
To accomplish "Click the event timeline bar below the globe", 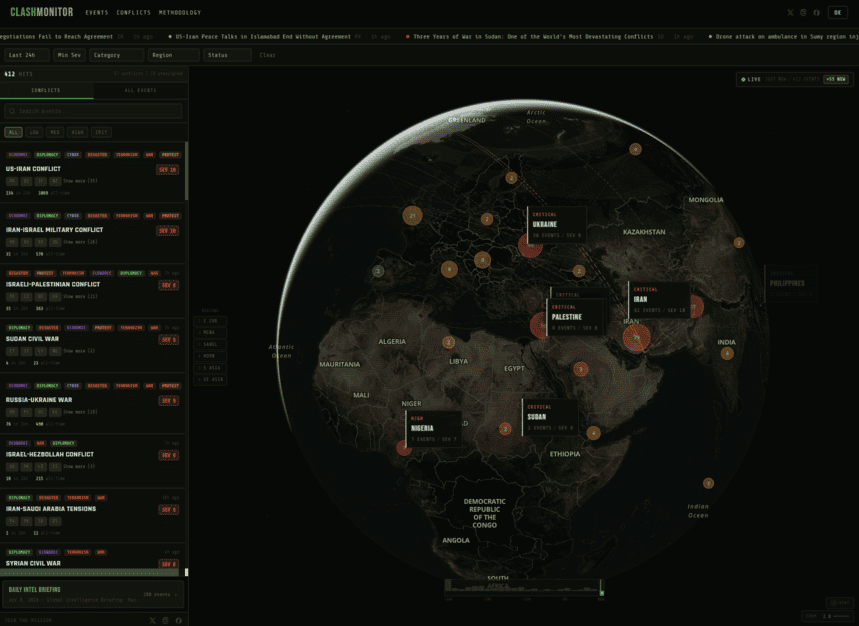I will [525, 585].
